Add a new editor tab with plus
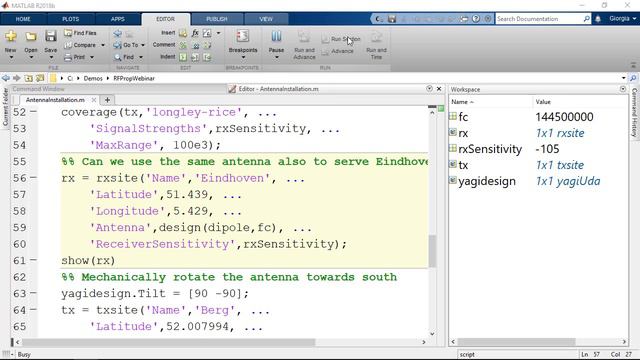Screen dimensions: 640x360 tap(107, 100)
